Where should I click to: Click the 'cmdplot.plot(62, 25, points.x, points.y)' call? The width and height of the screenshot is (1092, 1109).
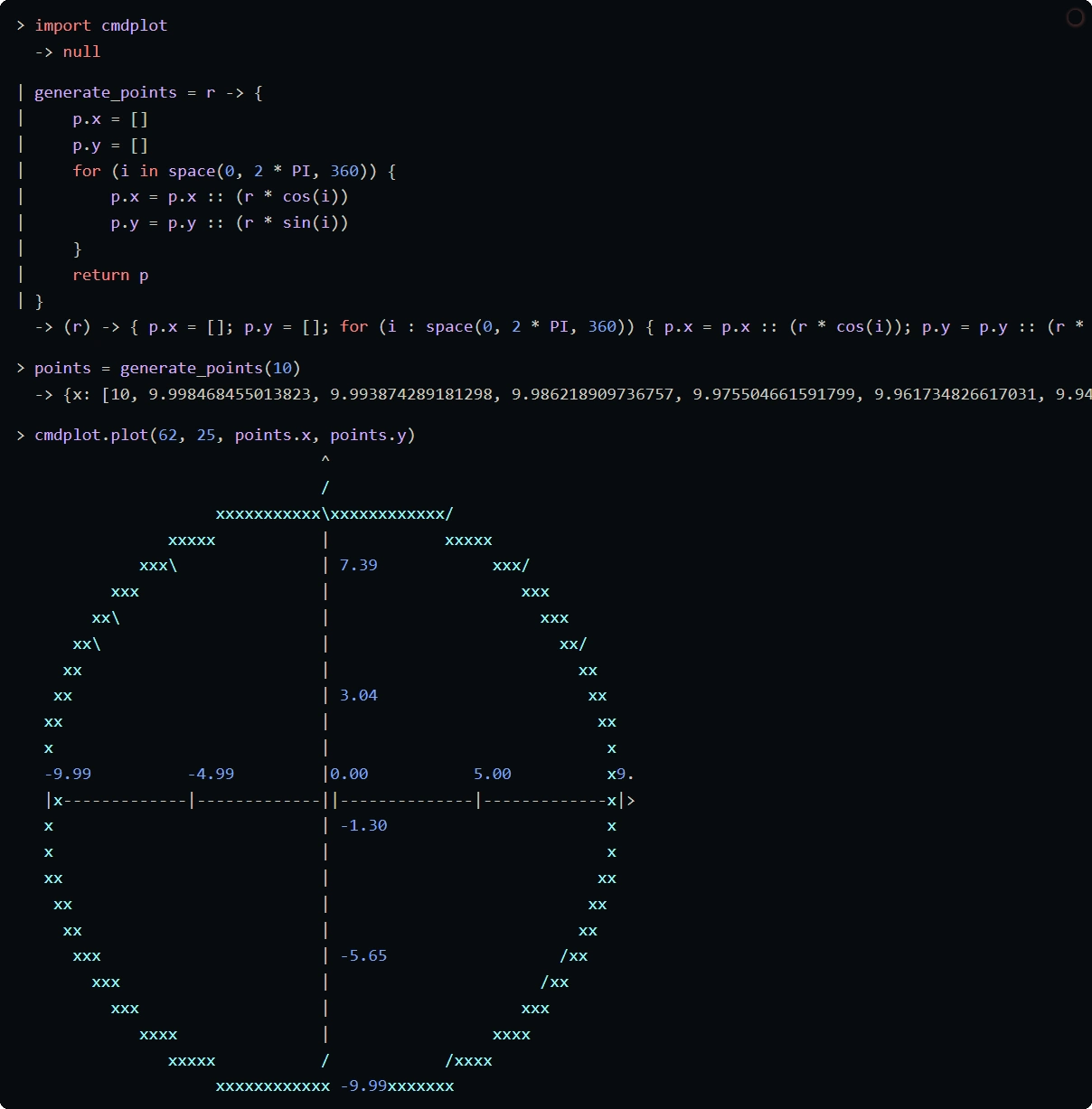(224, 435)
